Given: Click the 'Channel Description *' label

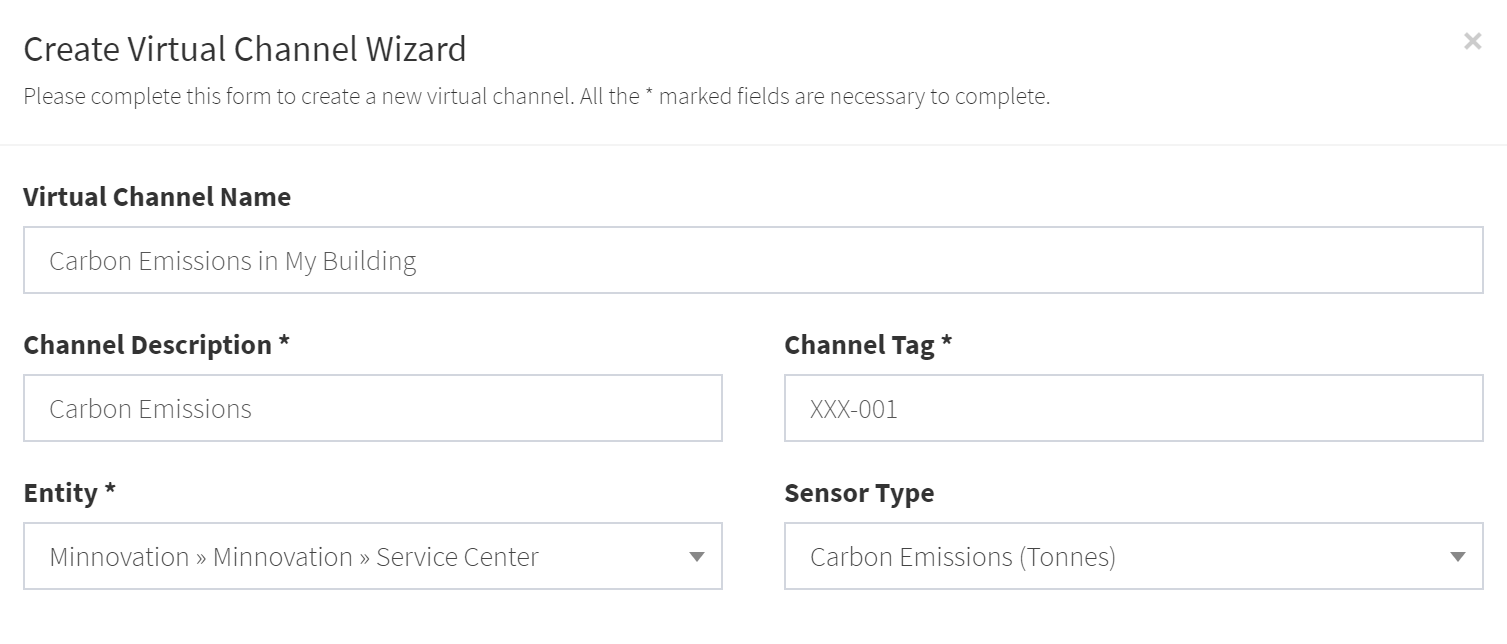Looking at the screenshot, I should point(157,345).
